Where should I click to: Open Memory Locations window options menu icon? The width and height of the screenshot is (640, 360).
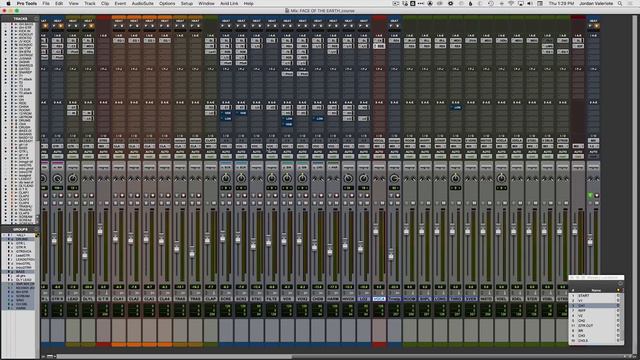pos(620,283)
